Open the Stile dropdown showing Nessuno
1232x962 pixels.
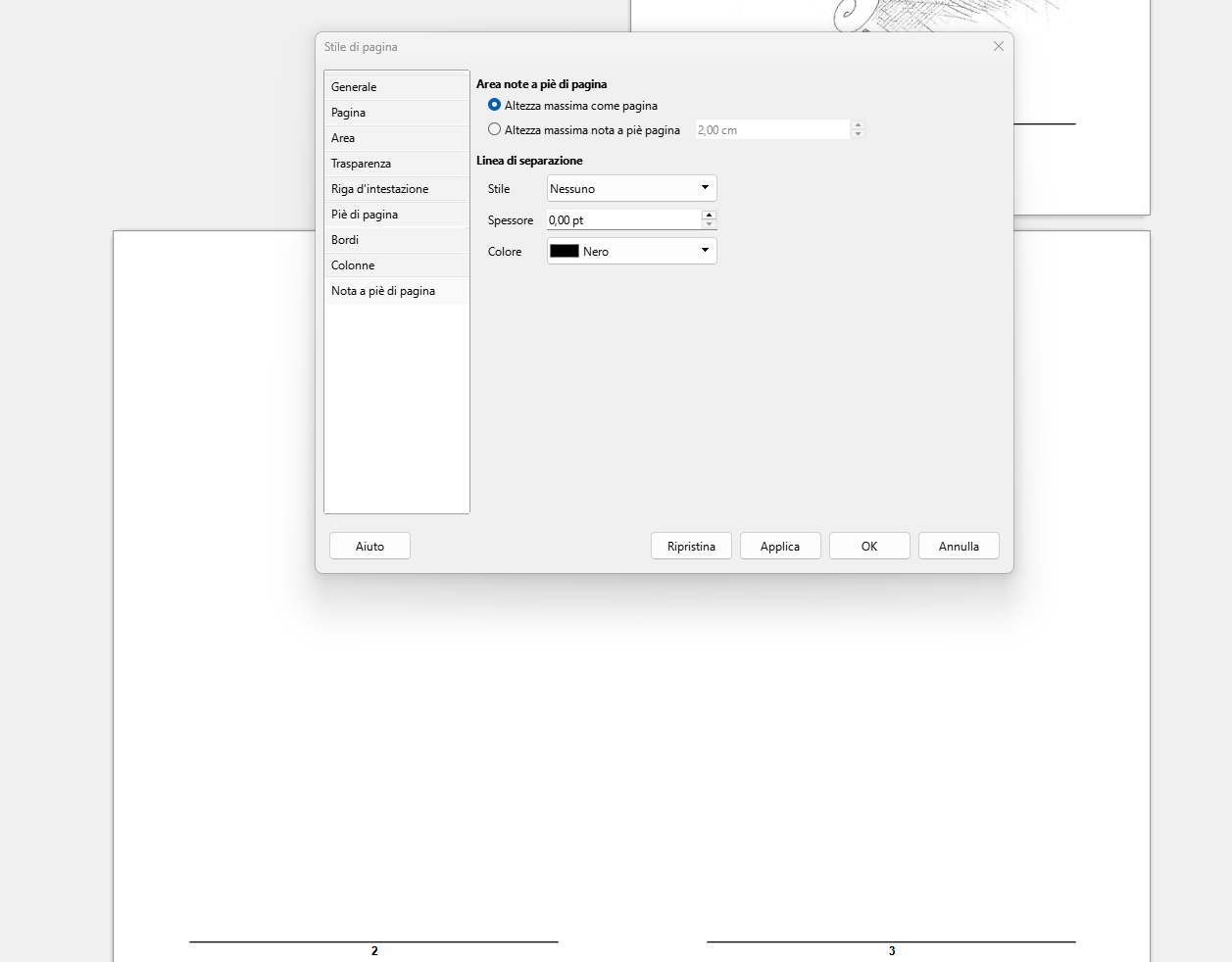coord(632,188)
